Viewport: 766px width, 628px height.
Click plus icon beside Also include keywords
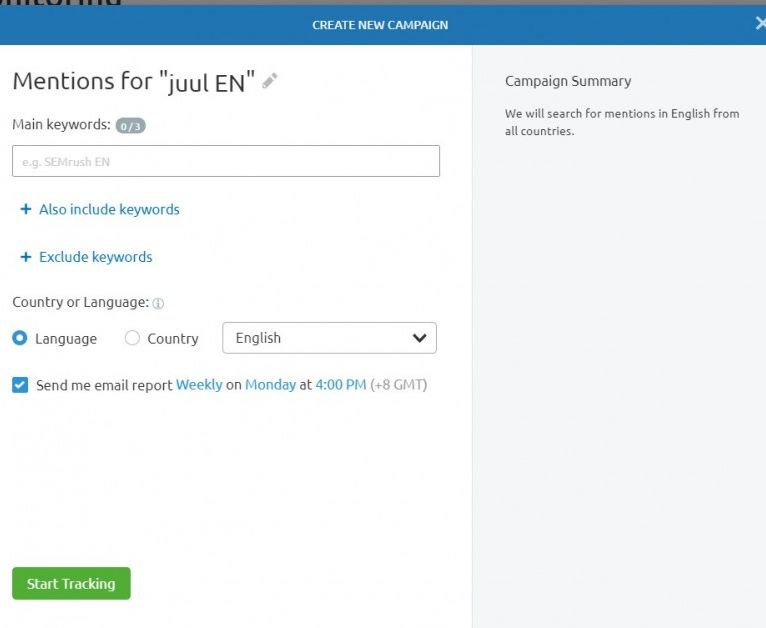pos(26,210)
